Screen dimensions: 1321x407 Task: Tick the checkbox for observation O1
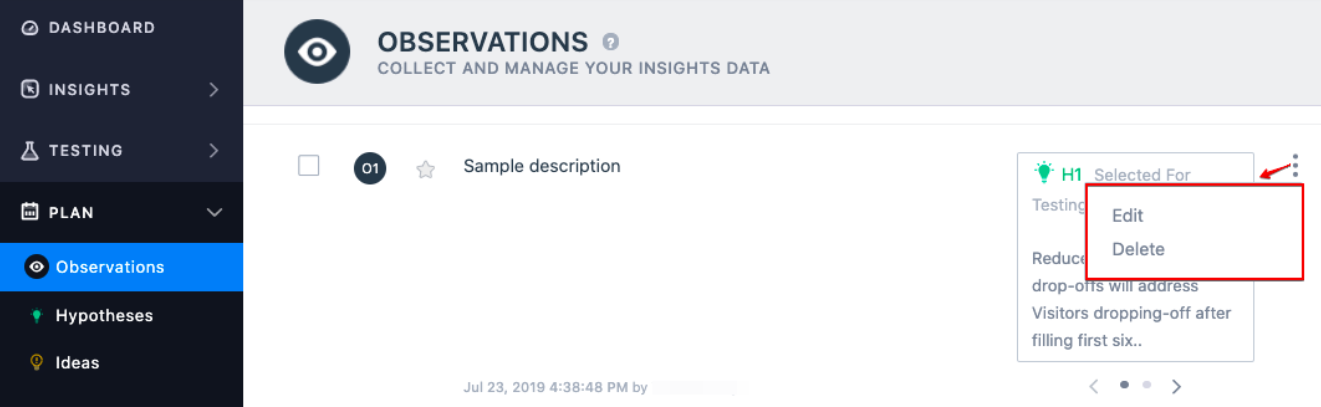[x=309, y=166]
